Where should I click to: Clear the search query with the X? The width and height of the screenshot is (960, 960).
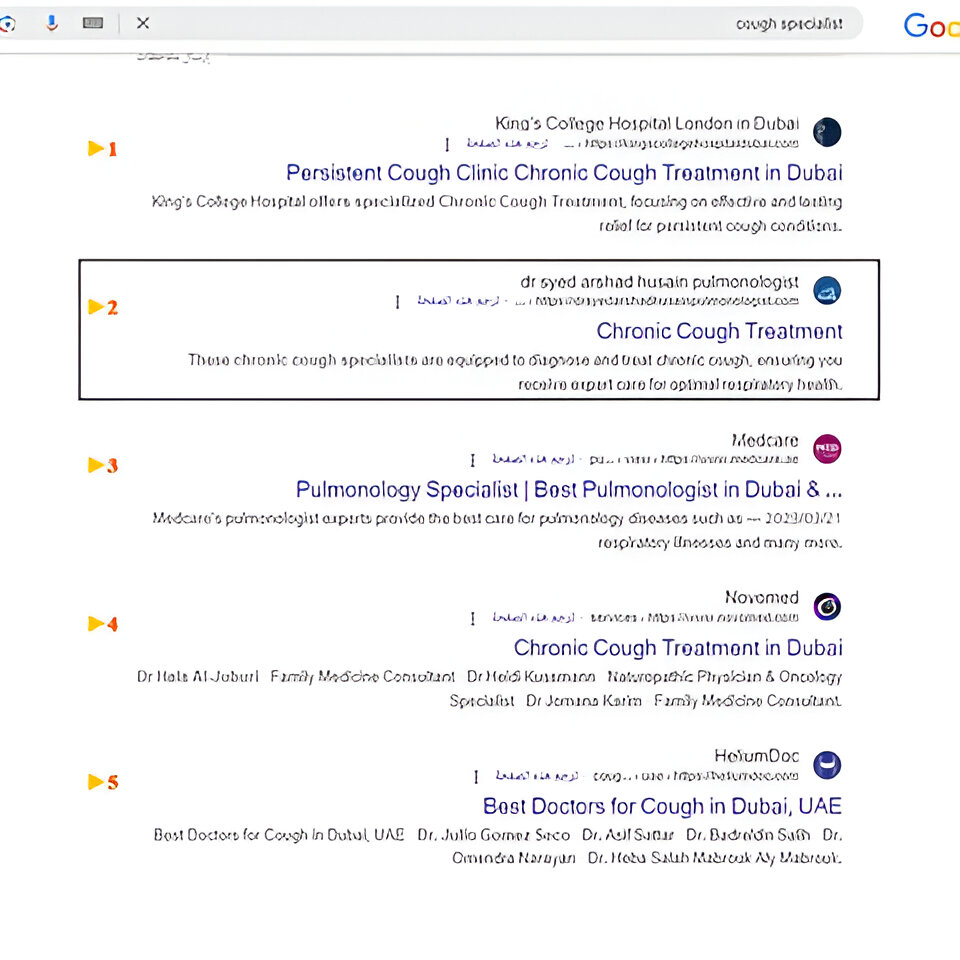point(143,23)
